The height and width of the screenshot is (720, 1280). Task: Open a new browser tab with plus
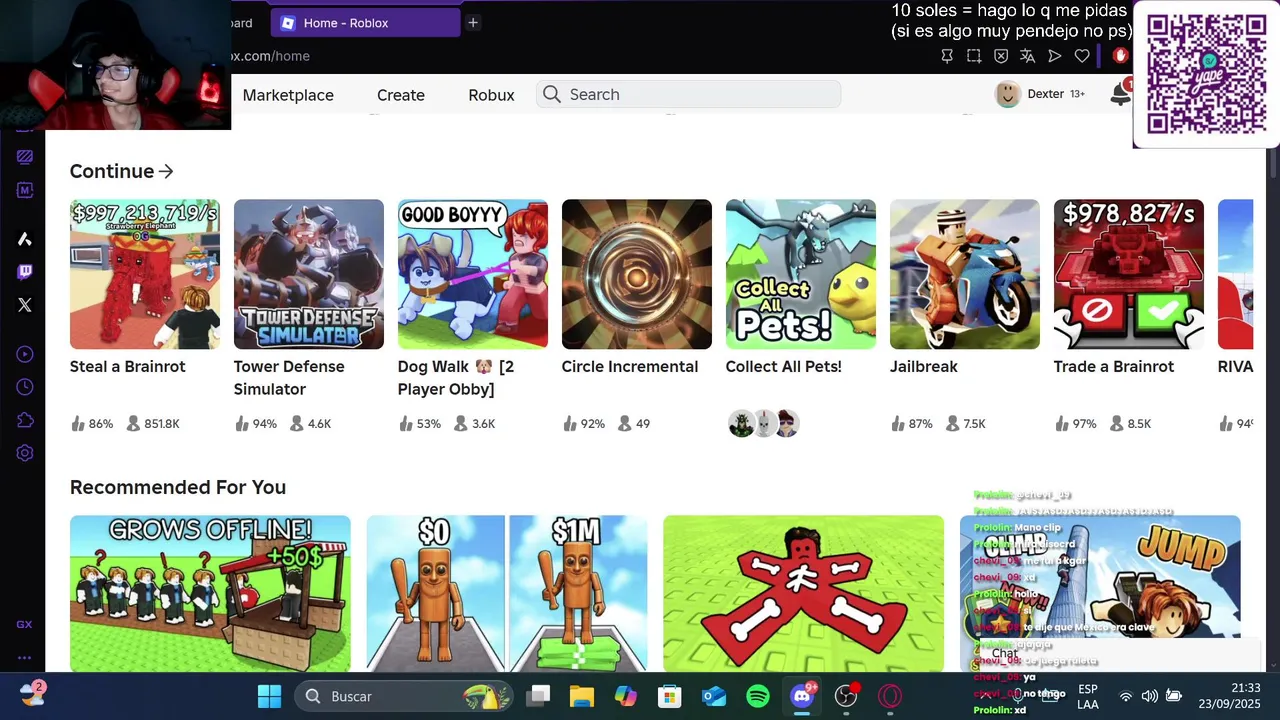click(473, 23)
